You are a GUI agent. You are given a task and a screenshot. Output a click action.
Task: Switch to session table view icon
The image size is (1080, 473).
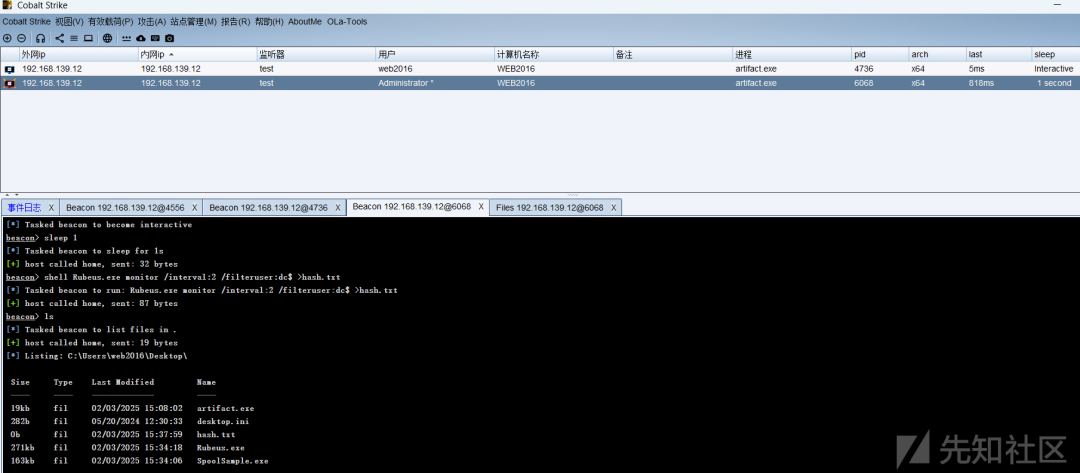(x=74, y=39)
